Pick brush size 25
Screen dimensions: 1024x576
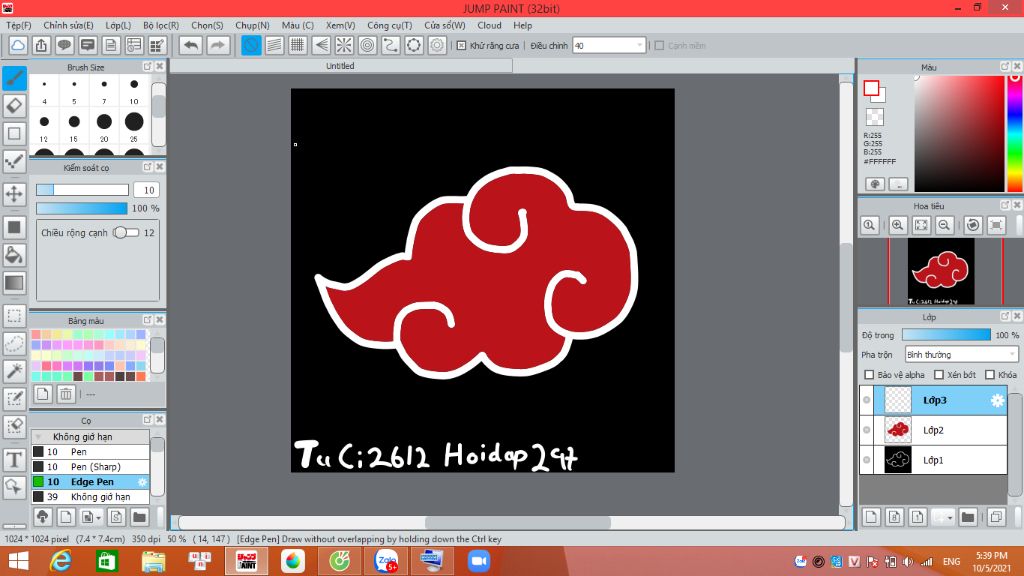pyautogui.click(x=134, y=126)
